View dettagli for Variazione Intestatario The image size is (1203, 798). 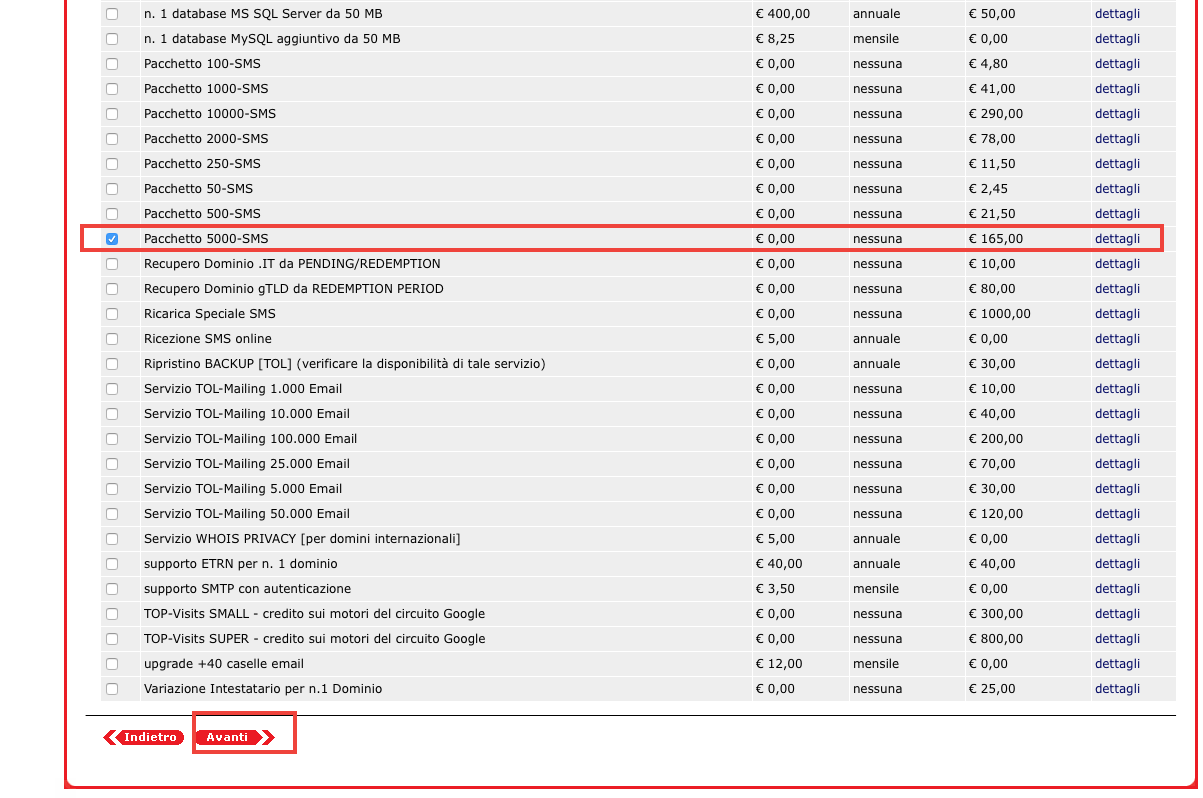1117,689
